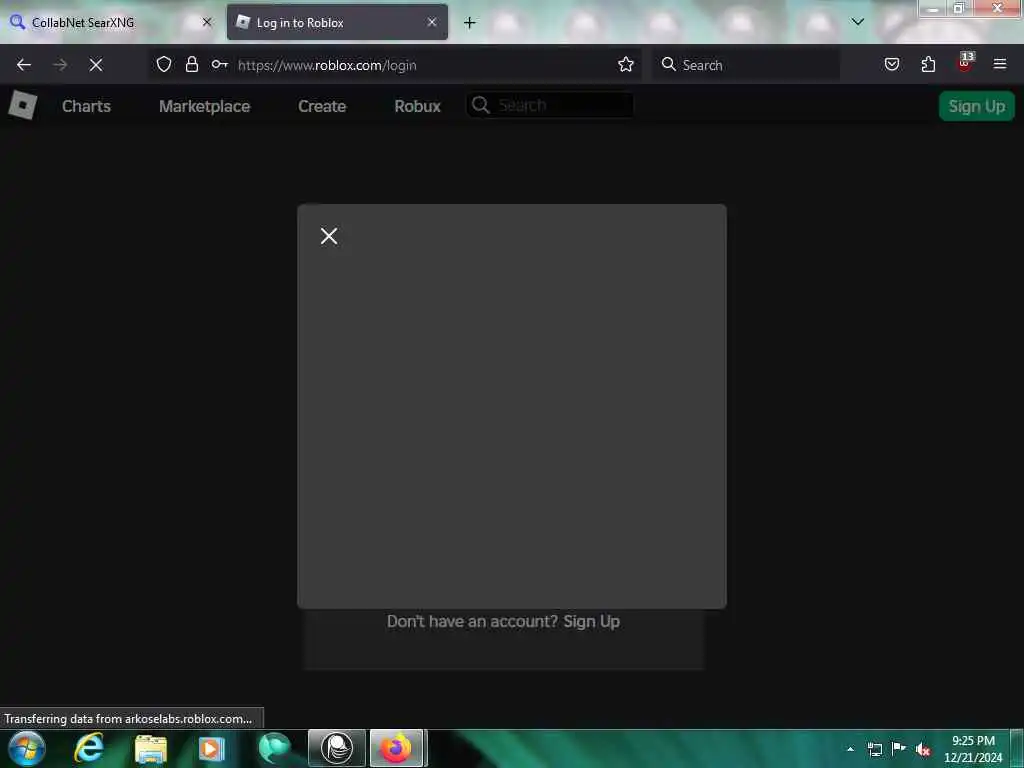This screenshot has width=1024, height=768.
Task: Open the green chat bubble taskbar app
Action: 274,748
